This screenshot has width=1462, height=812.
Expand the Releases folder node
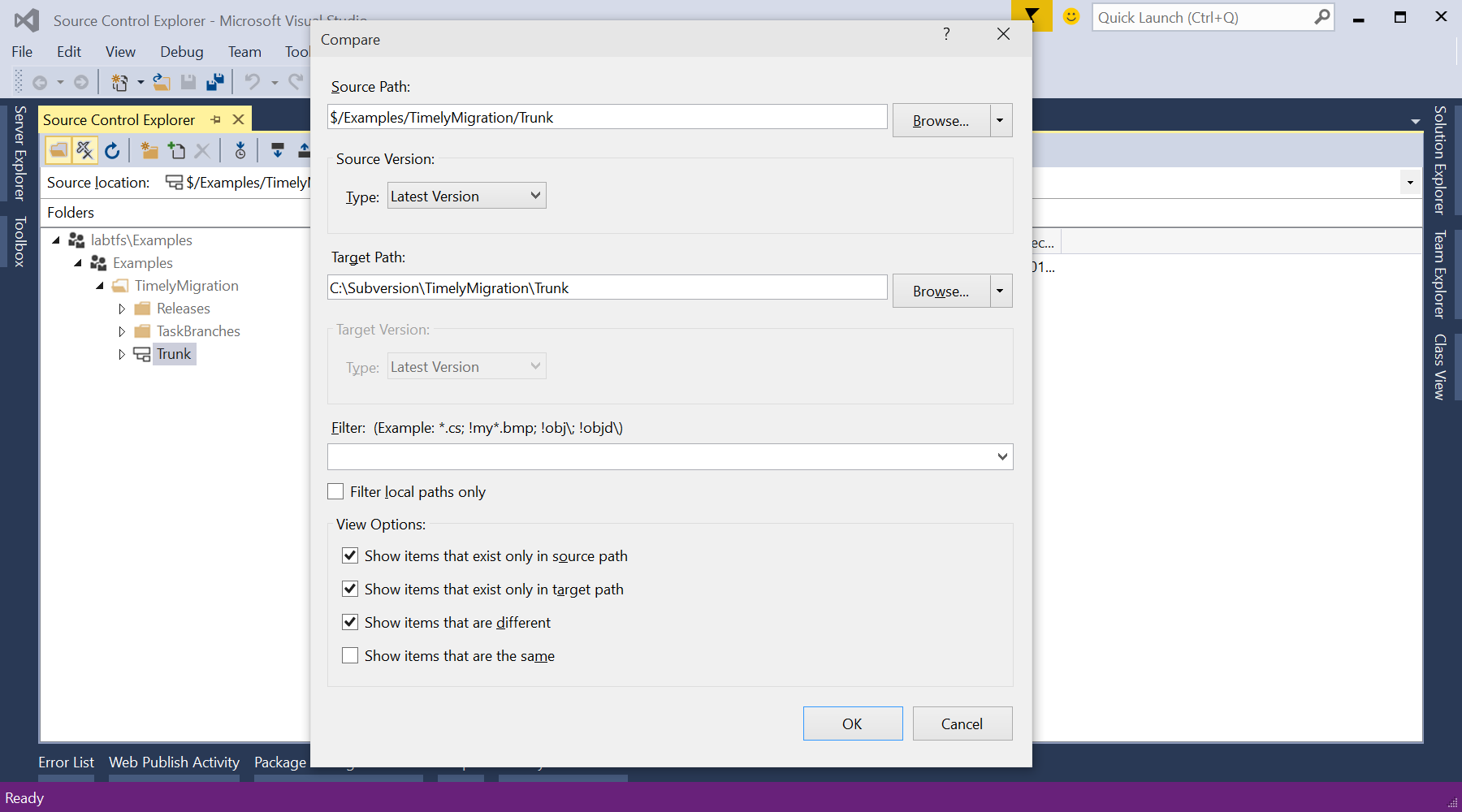click(x=122, y=309)
